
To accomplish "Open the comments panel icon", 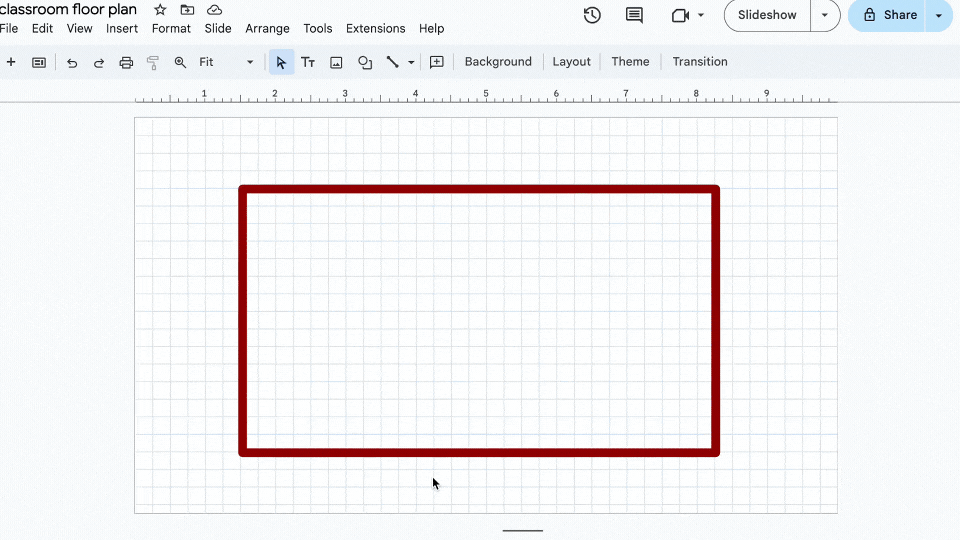I will coord(634,15).
